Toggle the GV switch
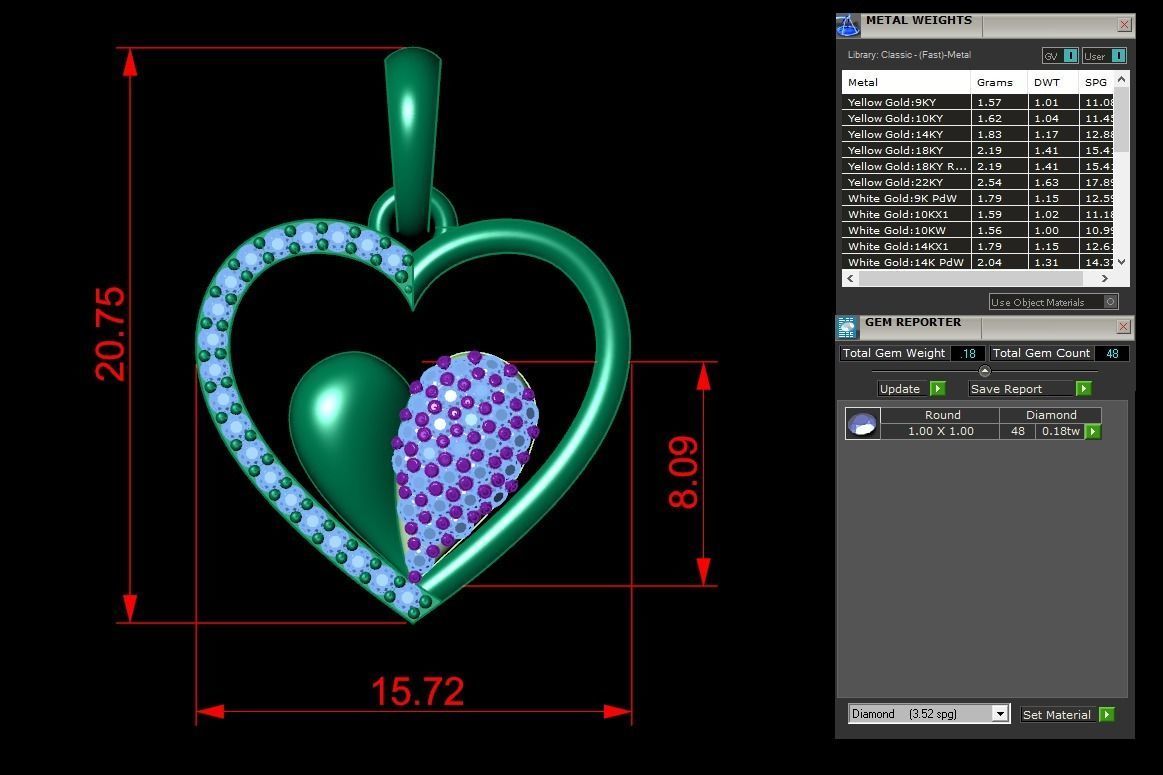 1070,56
